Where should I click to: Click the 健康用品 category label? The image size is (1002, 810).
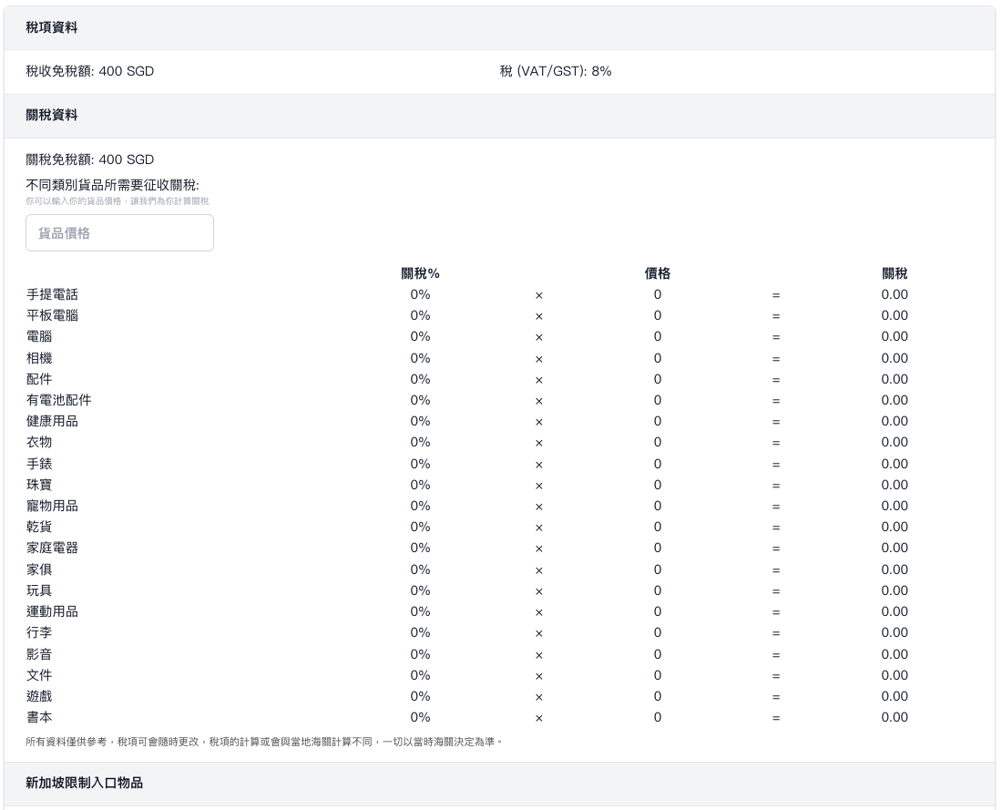(x=52, y=421)
